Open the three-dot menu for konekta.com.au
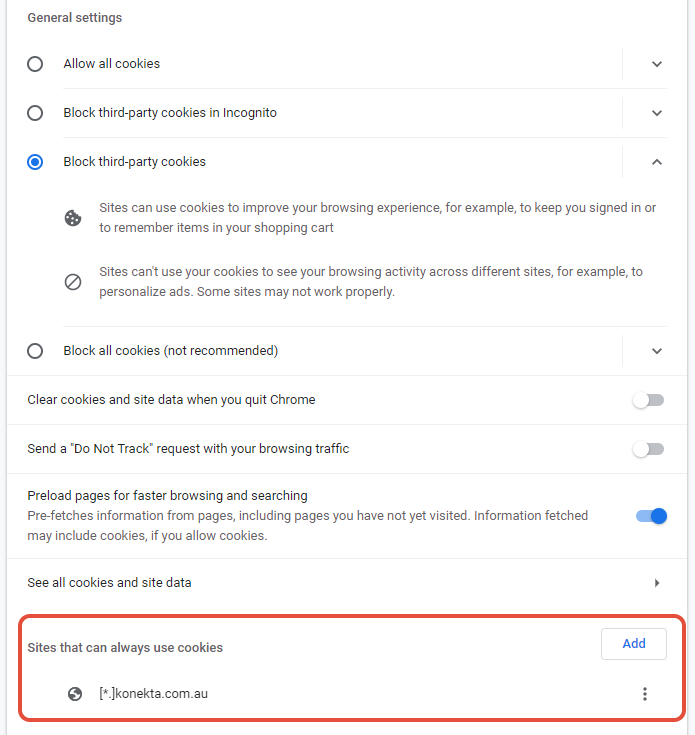Screen dimensions: 695x735 pos(645,694)
